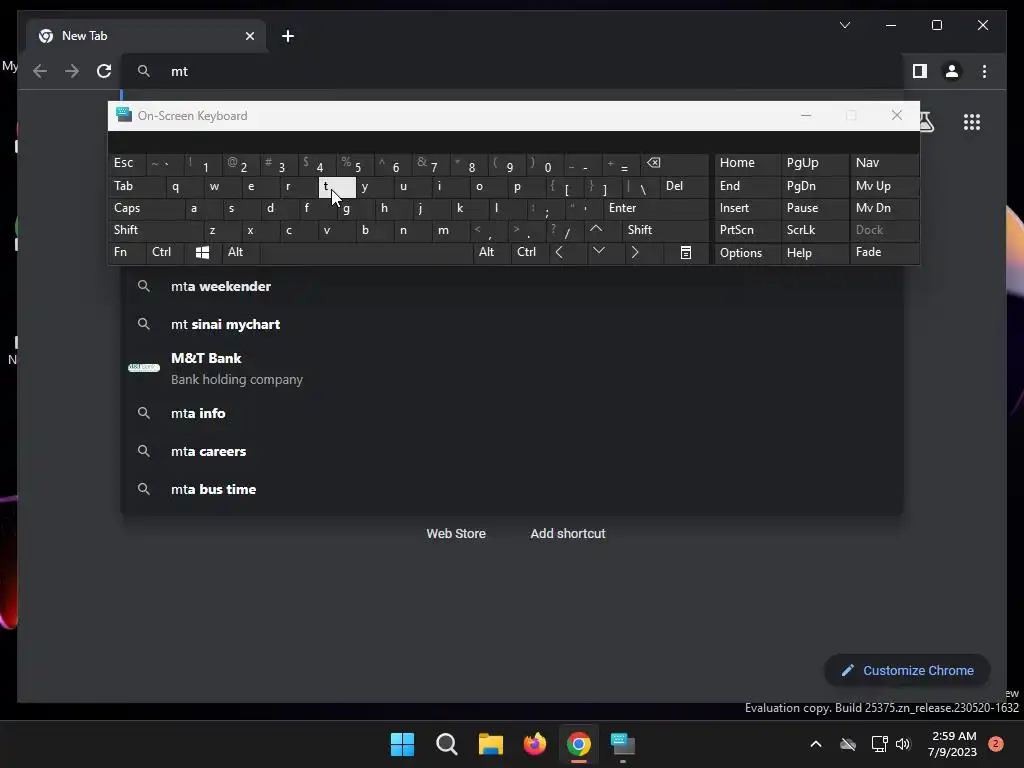Open taskbar Search
Viewport: 1024px width, 768px height.
coord(447,744)
